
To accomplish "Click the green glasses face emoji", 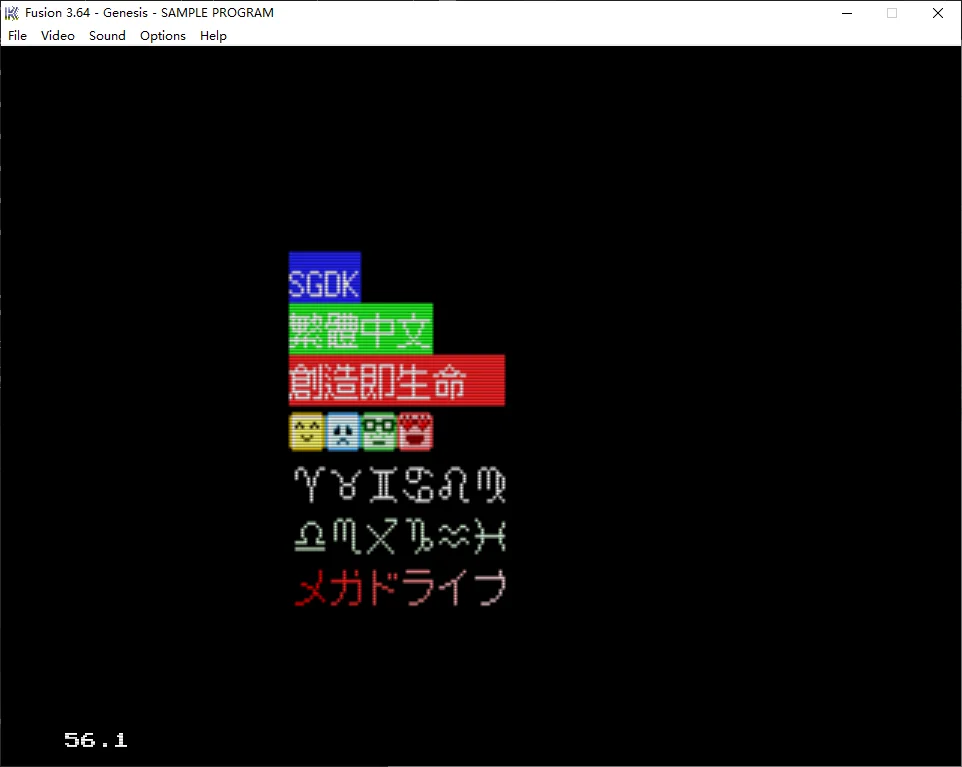I will pos(379,431).
